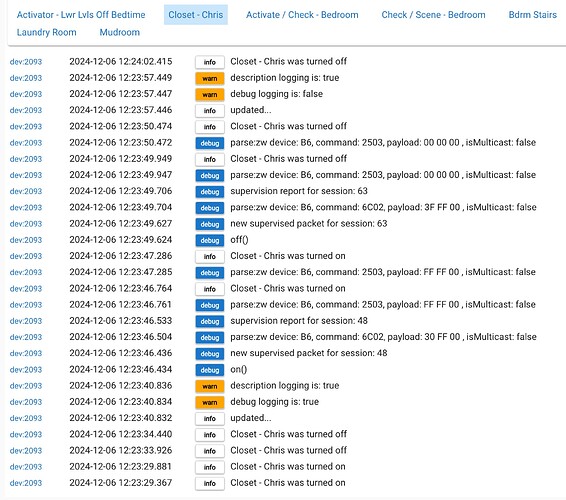Click message 'debug logging is: true'
The image size is (566, 500).
point(274,402)
